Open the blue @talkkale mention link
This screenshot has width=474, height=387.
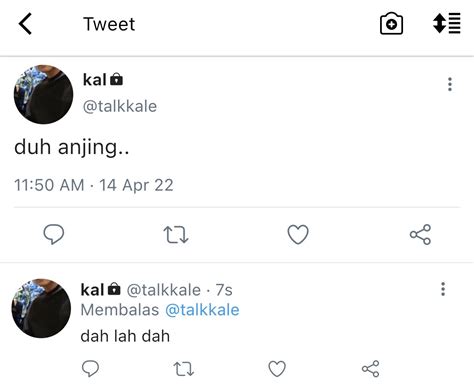point(202,310)
